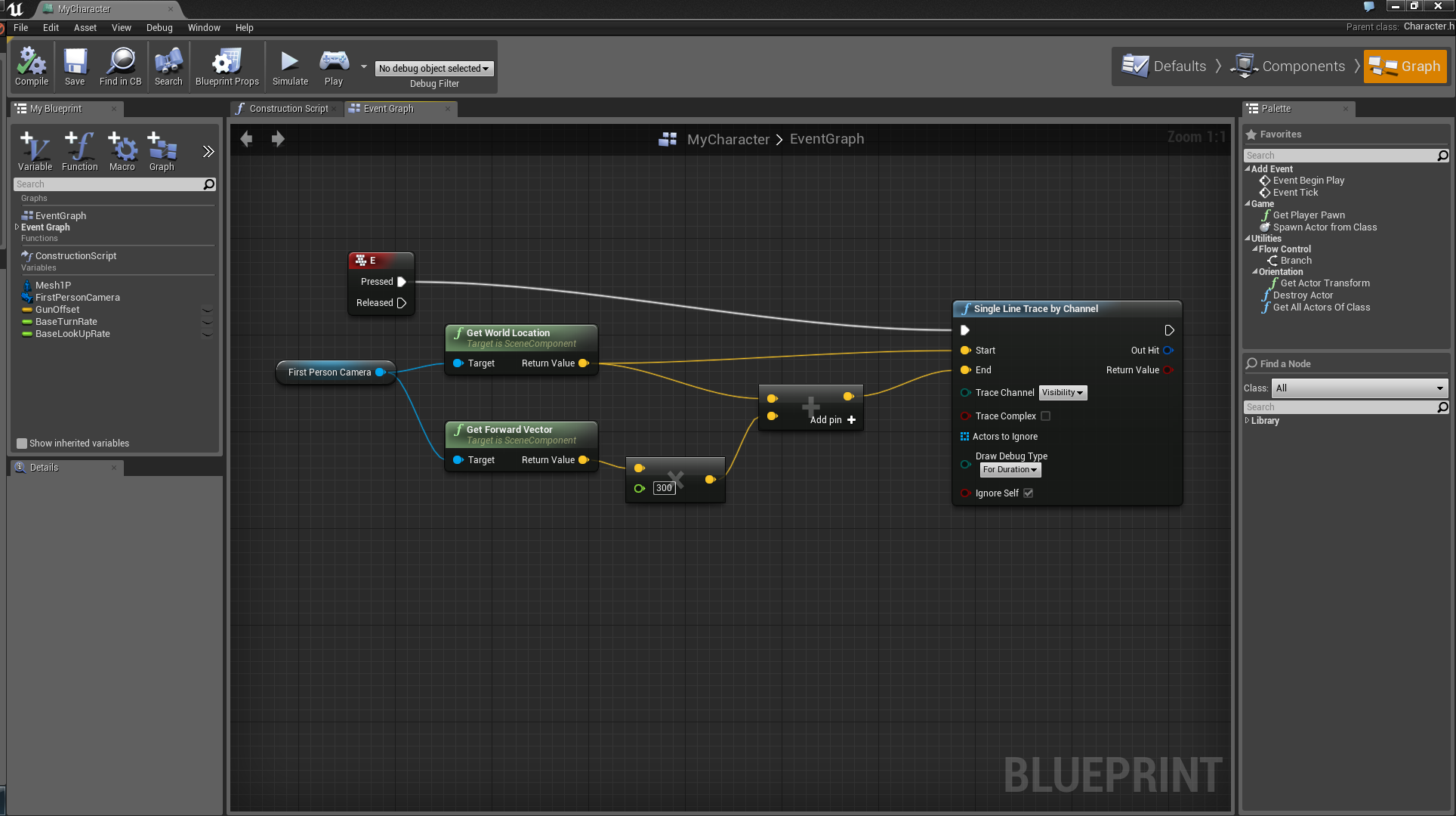Expand My Blueprint toolbar overflow arrows

point(208,151)
